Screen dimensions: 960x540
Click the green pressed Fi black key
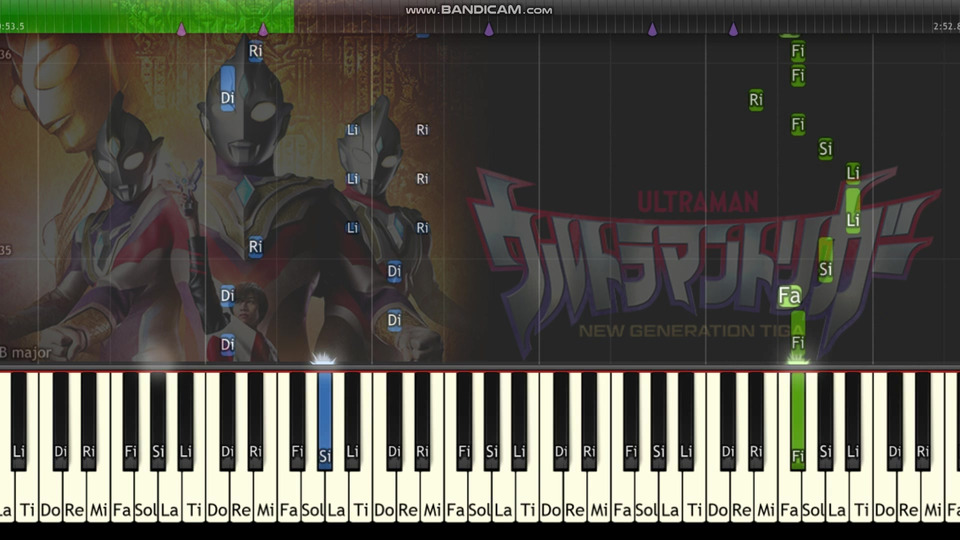click(797, 420)
